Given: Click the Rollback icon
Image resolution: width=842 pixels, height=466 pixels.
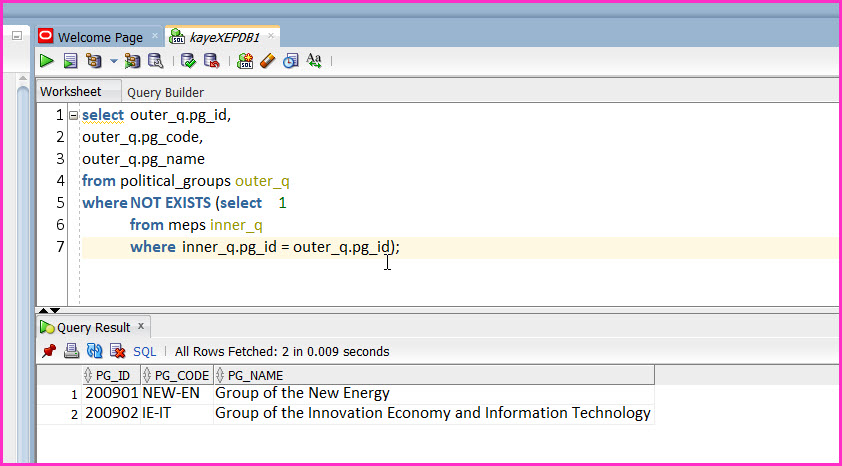Looking at the screenshot, I should 211,61.
